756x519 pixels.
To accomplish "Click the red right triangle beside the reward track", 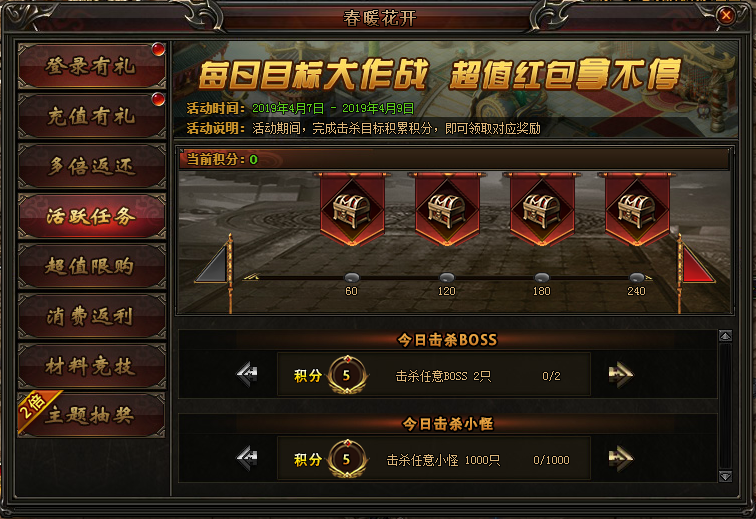I will 697,264.
